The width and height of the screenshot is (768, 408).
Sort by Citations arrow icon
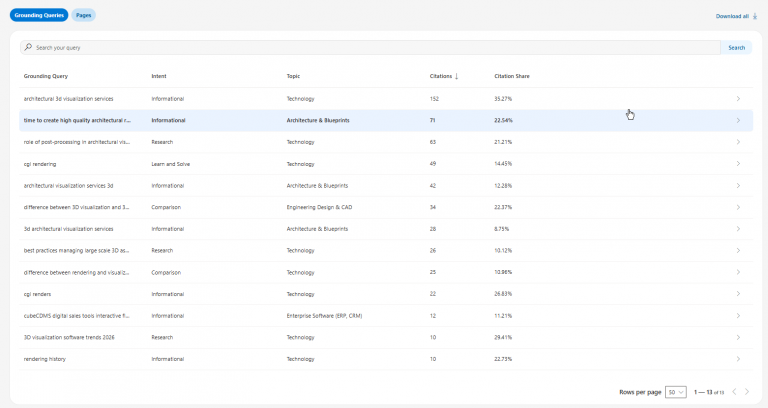(456, 76)
